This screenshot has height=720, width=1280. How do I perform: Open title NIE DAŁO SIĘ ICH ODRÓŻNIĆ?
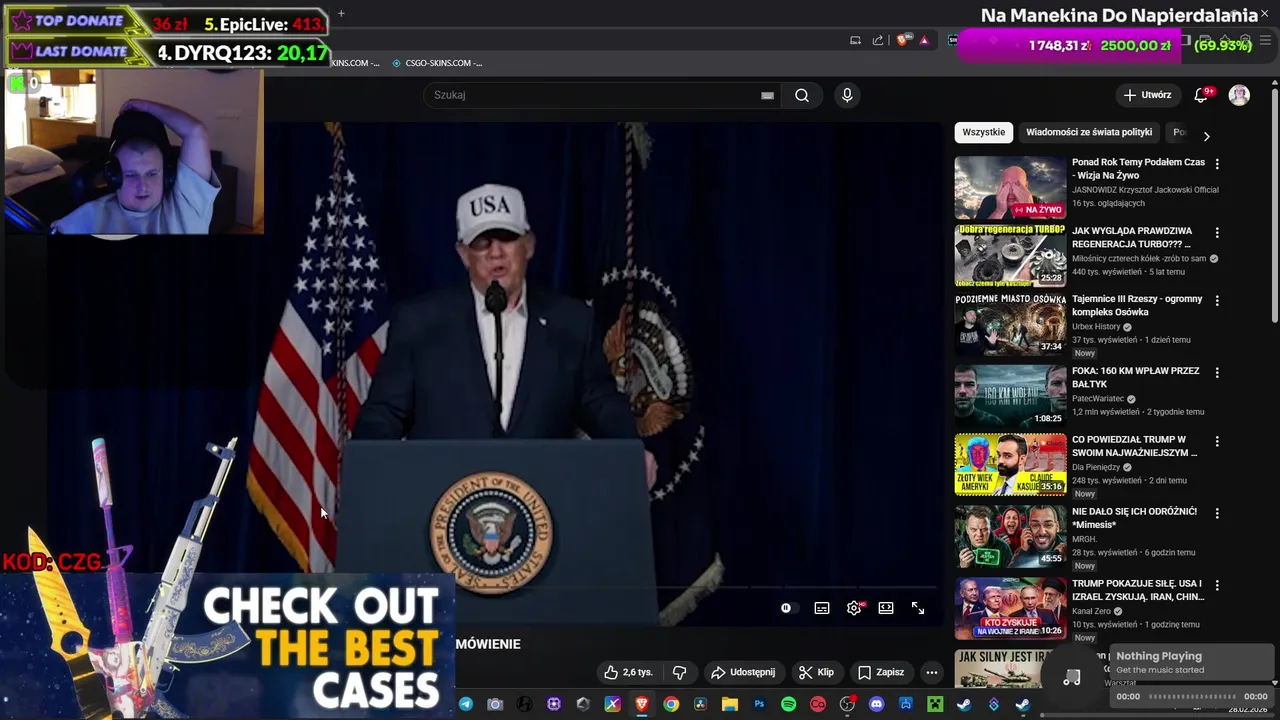click(1134, 518)
